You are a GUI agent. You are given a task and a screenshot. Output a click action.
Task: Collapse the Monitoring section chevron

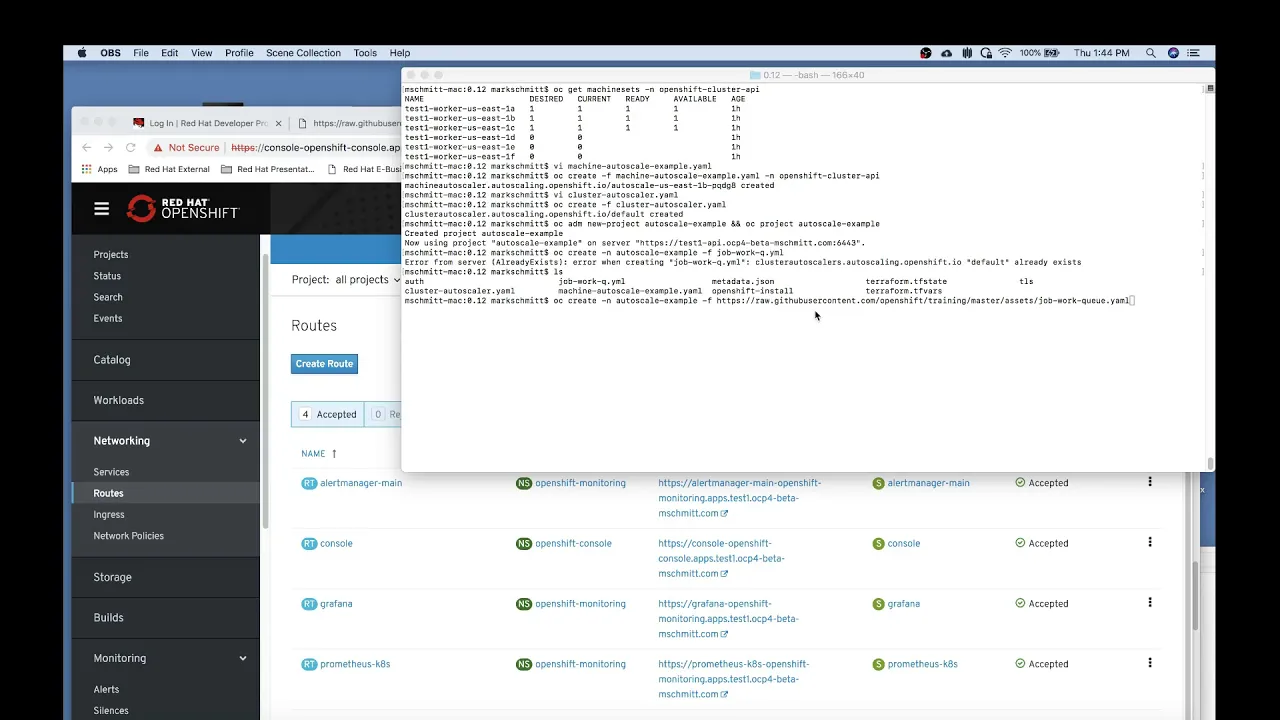[242, 658]
